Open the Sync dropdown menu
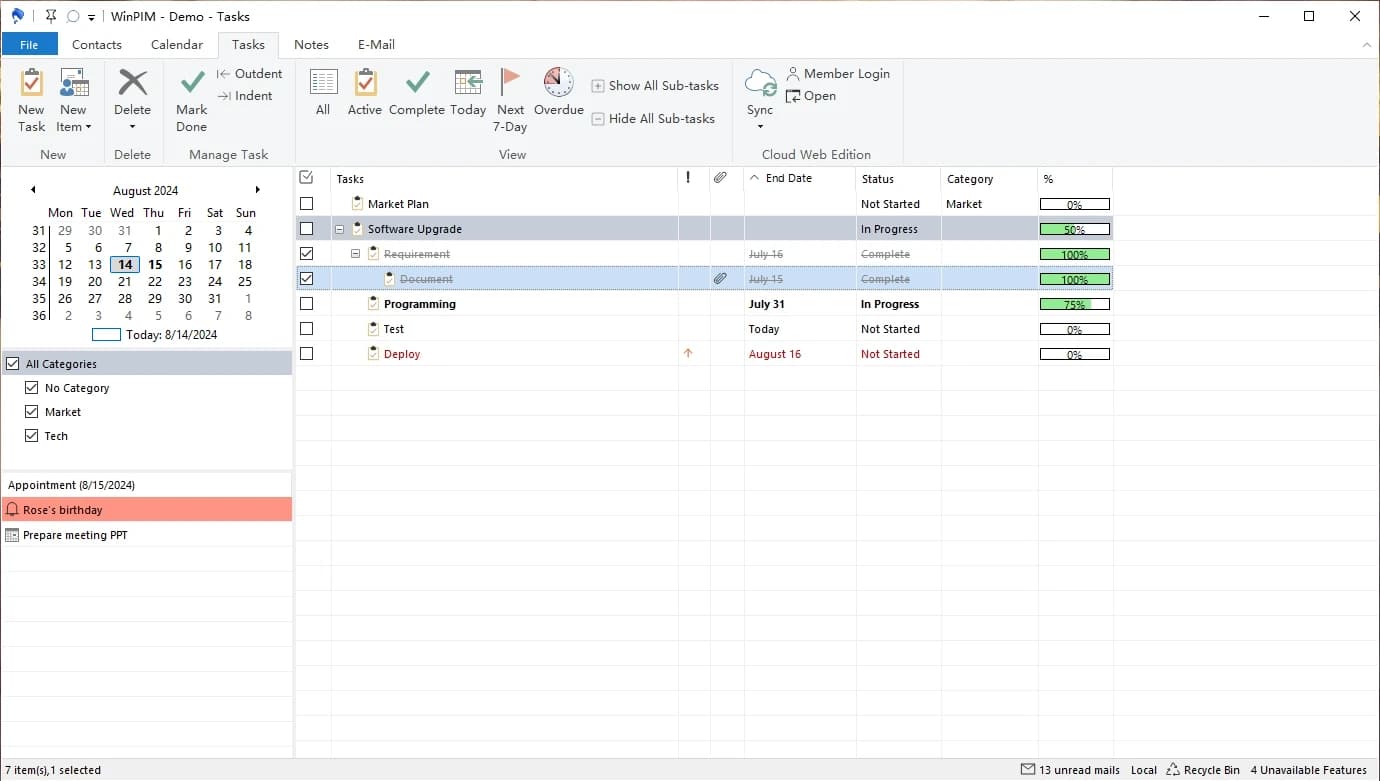 click(x=760, y=126)
